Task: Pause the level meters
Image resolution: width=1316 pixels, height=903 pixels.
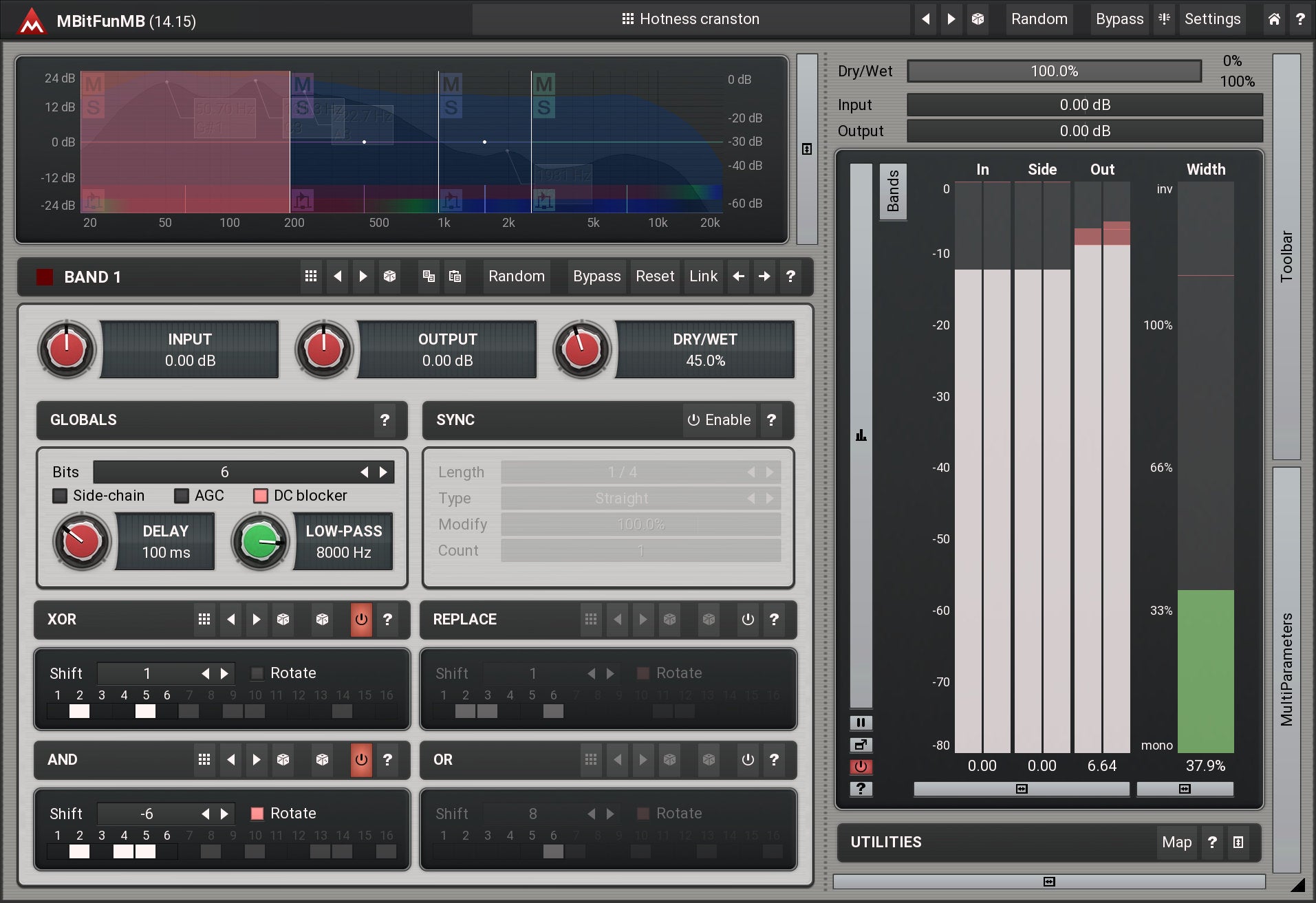Action: (861, 723)
